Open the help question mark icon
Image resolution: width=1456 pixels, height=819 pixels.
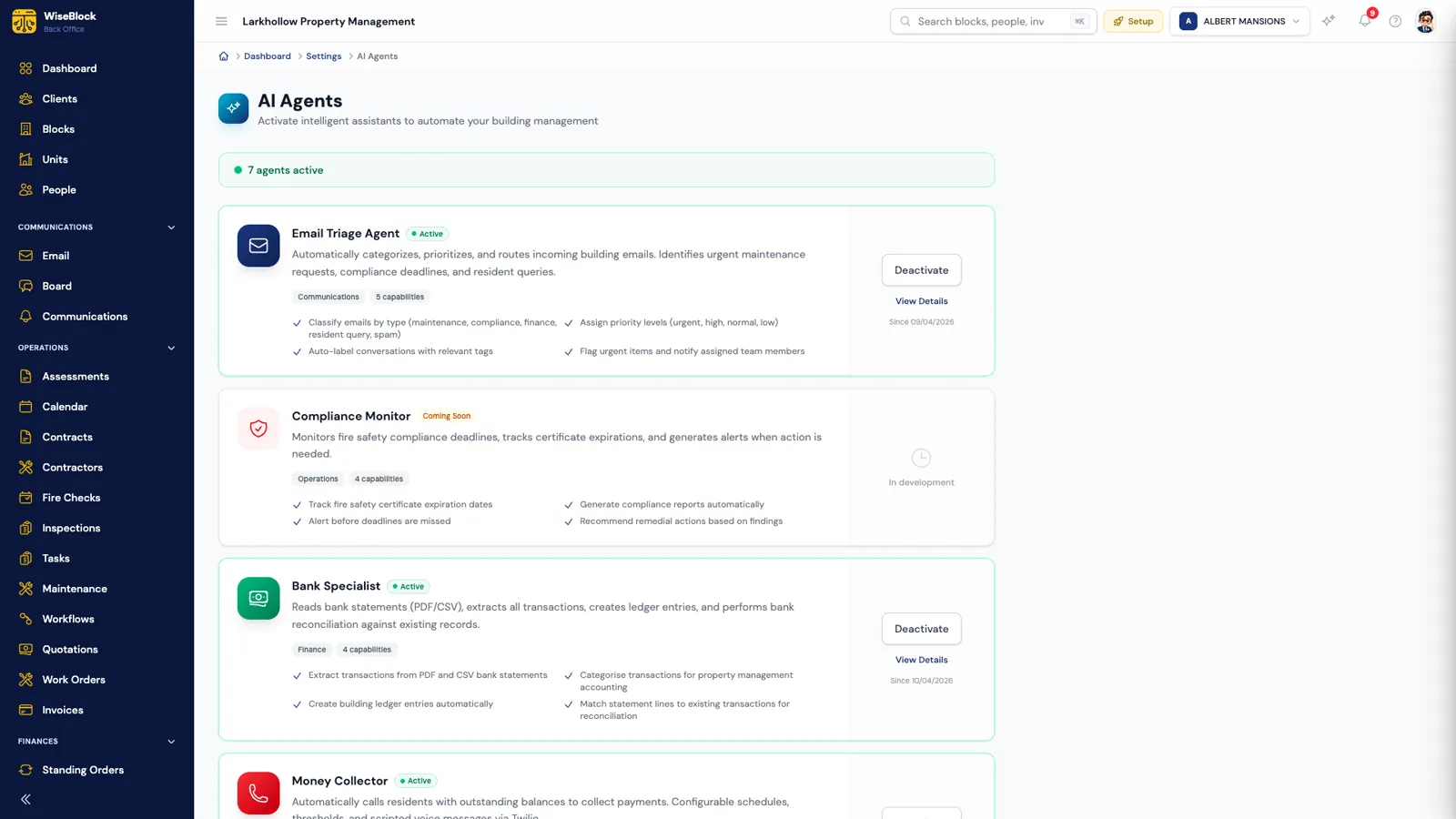(x=1395, y=21)
